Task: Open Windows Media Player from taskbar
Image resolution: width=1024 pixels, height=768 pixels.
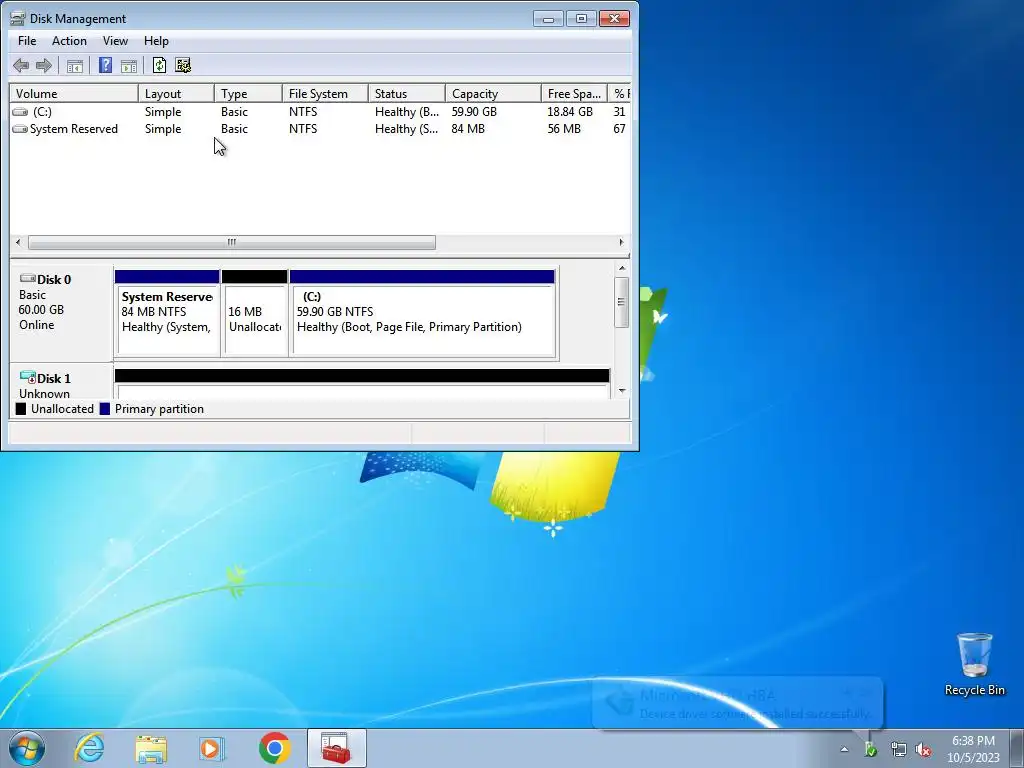Action: point(212,748)
